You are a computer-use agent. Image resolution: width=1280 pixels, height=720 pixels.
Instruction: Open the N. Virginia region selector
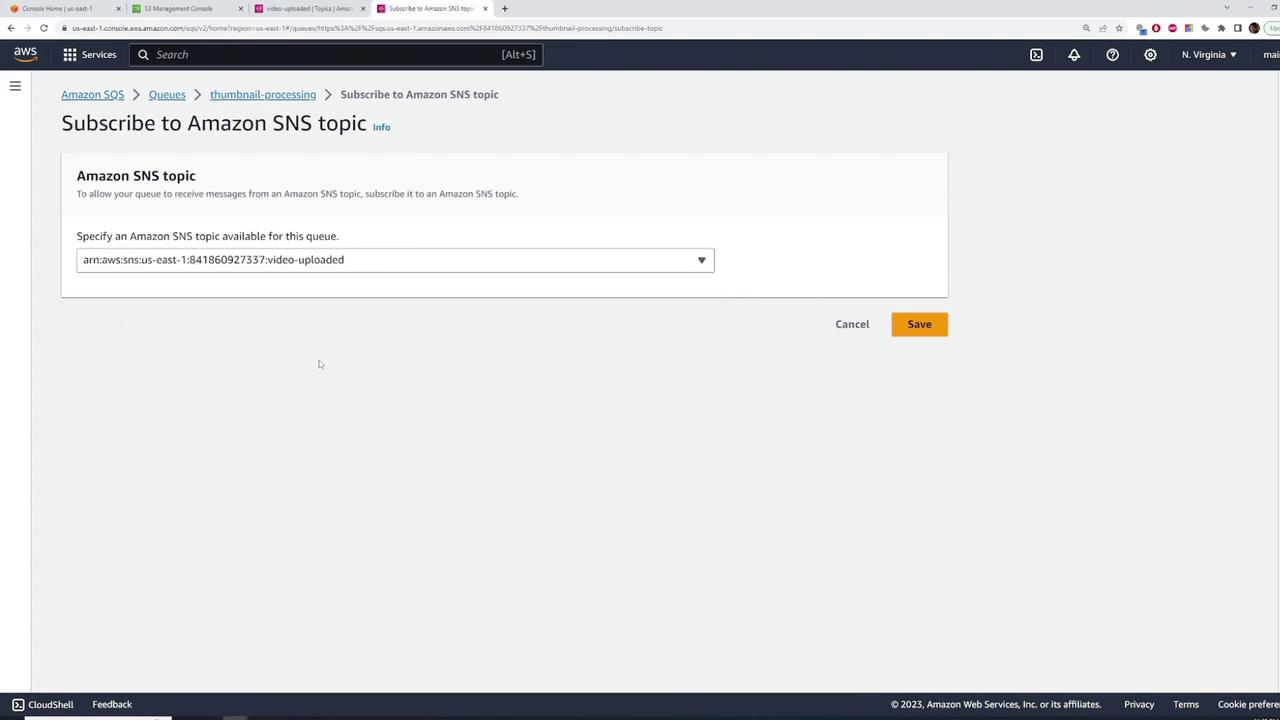coord(1208,55)
